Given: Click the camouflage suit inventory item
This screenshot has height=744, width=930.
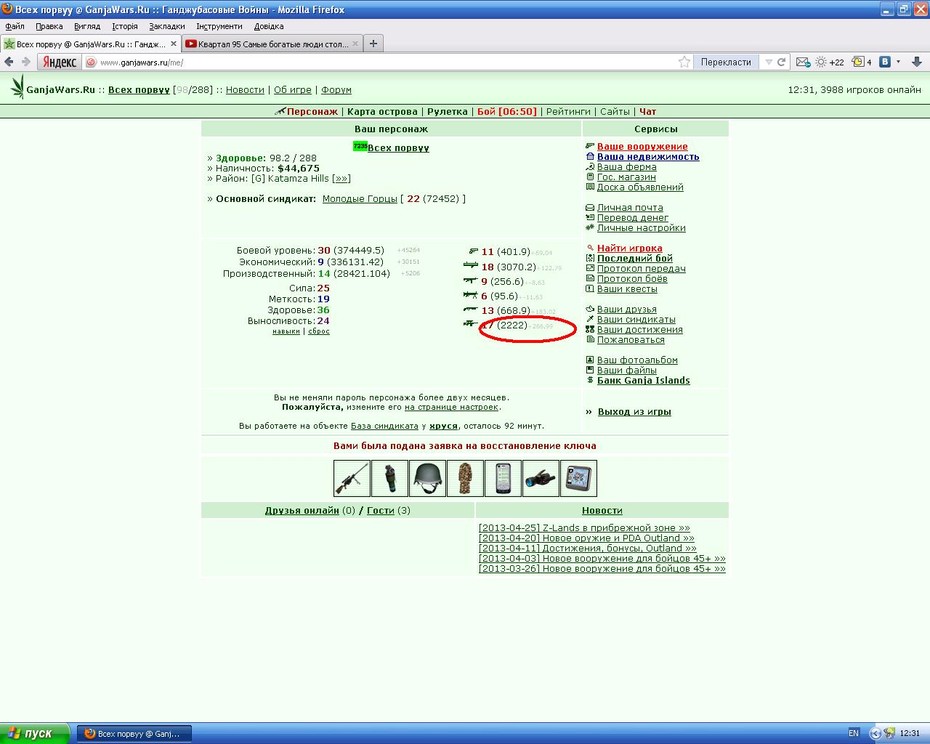Looking at the screenshot, I should pyautogui.click(x=465, y=478).
